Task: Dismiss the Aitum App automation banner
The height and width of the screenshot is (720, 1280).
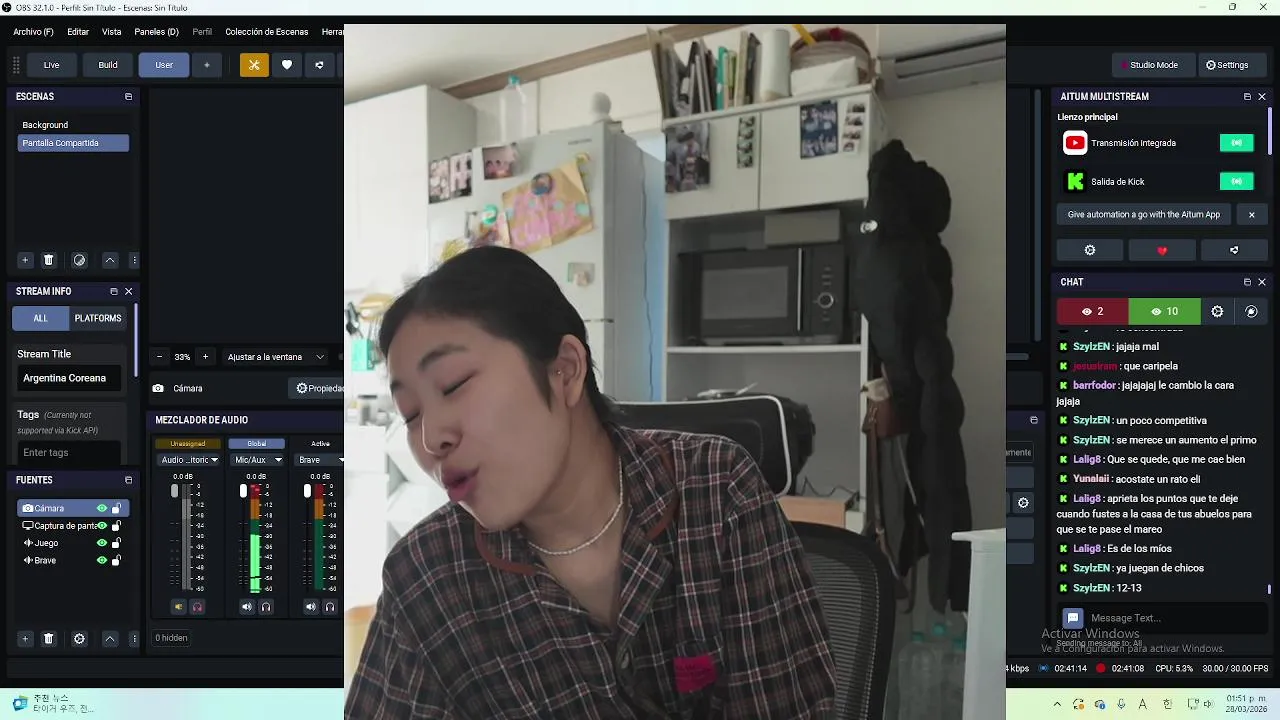Action: point(1251,215)
